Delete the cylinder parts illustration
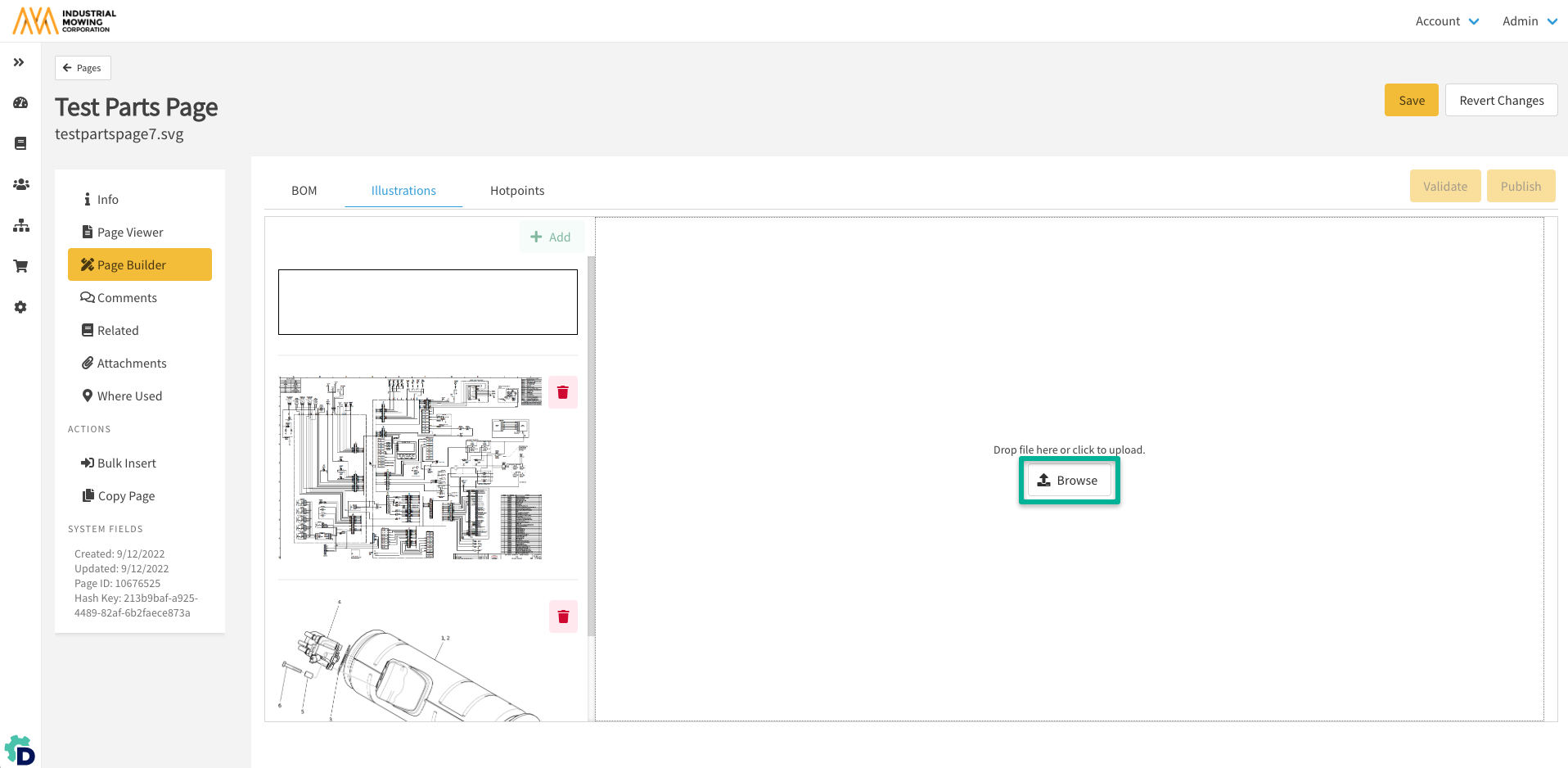1568x768 pixels. pos(563,617)
